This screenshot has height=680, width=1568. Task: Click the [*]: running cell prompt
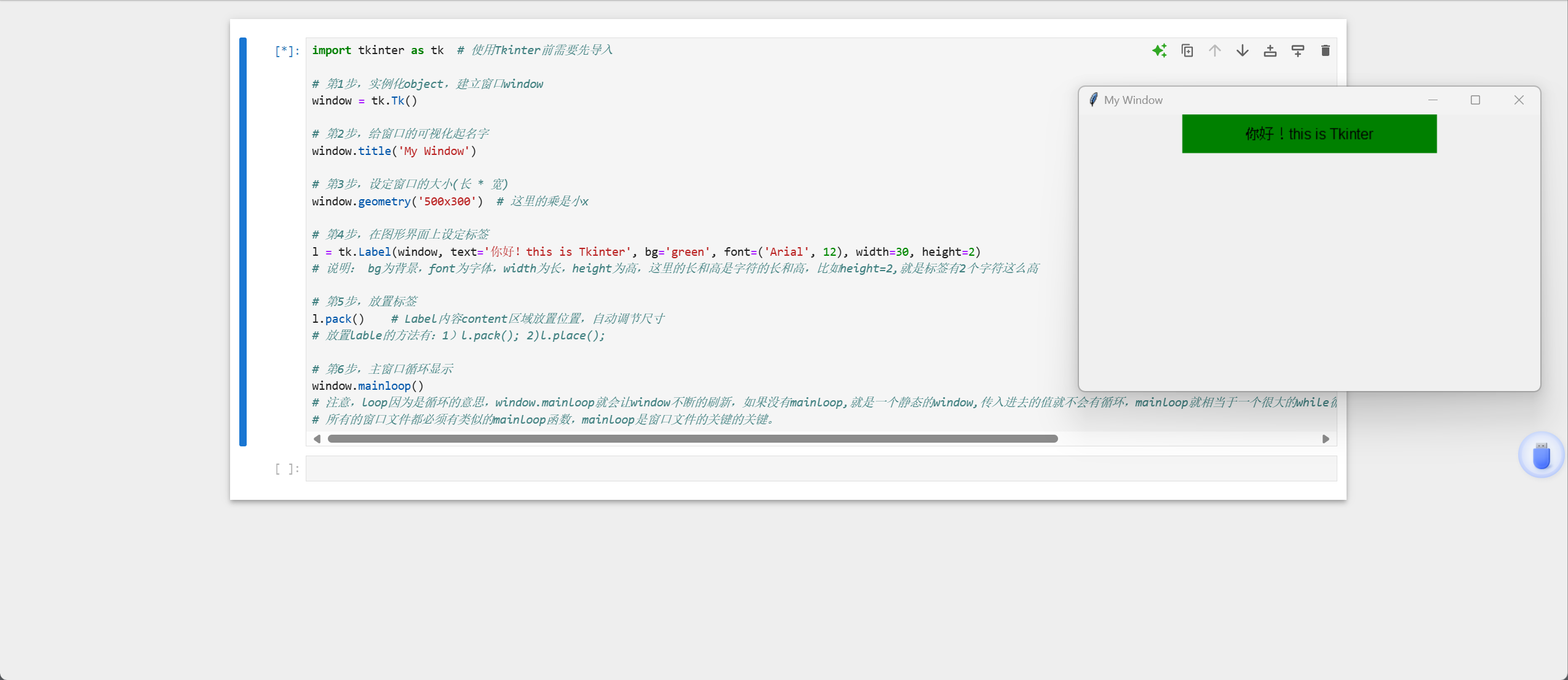(x=287, y=50)
